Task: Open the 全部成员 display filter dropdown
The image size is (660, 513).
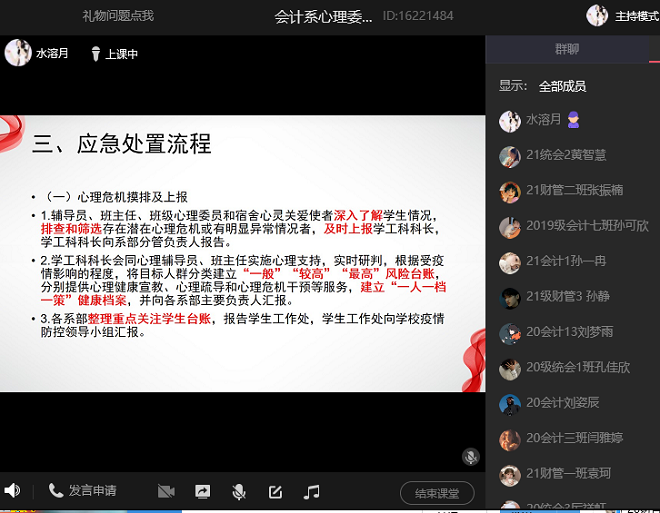Action: [x=562, y=86]
